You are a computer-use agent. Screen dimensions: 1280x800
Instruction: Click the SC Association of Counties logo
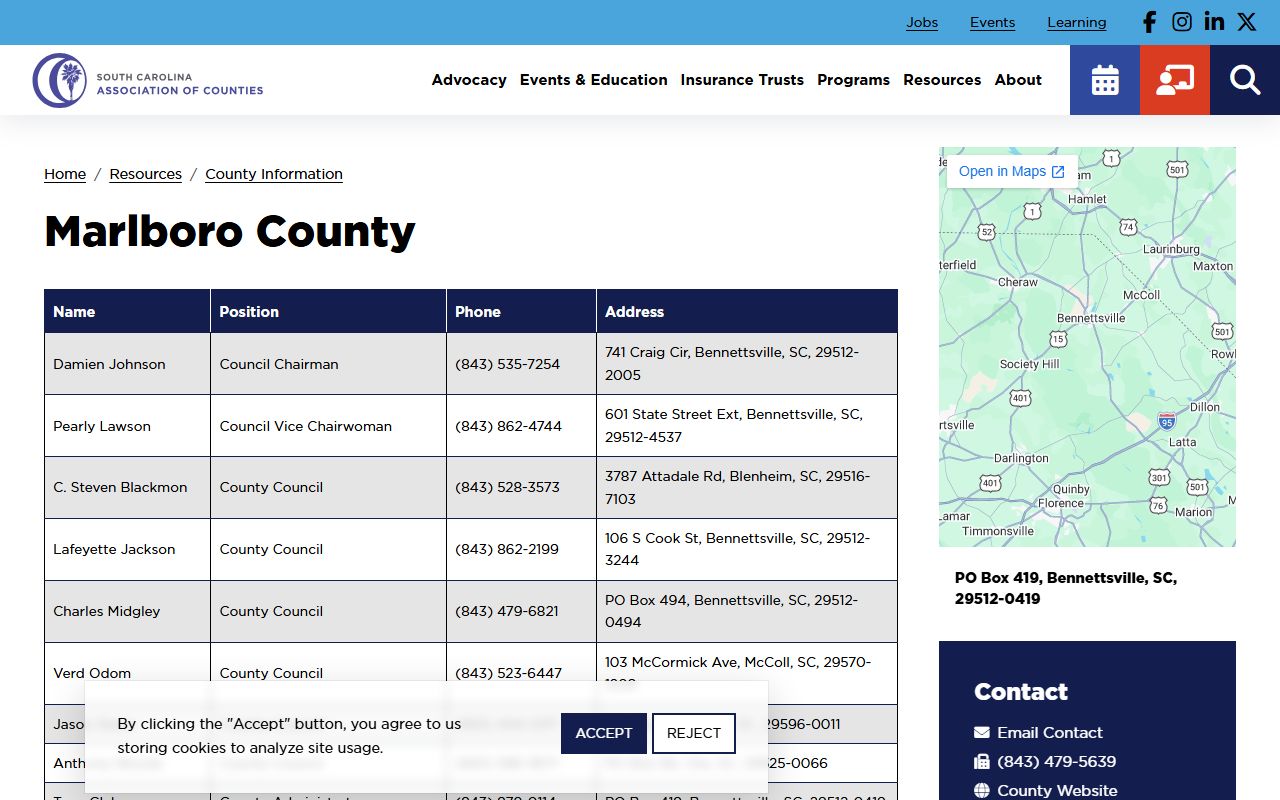pyautogui.click(x=148, y=80)
